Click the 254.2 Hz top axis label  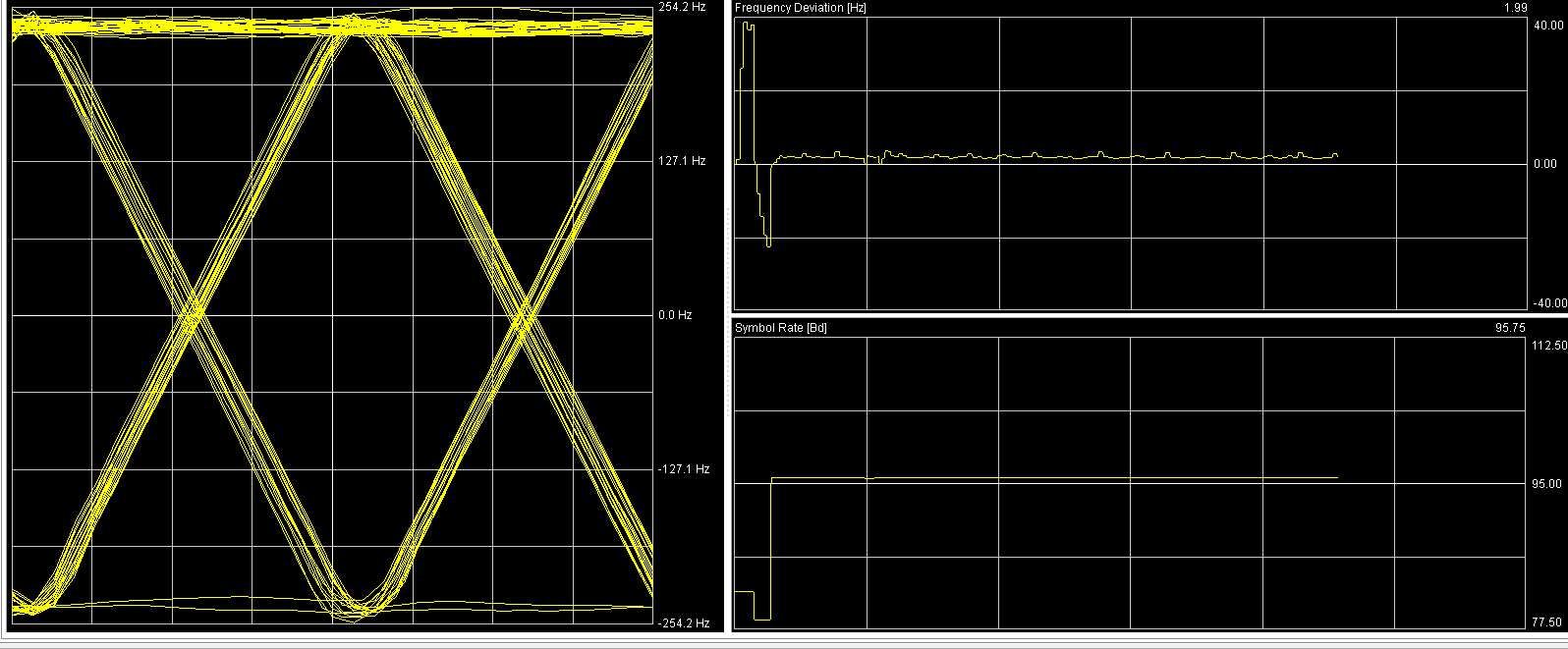tap(682, 7)
